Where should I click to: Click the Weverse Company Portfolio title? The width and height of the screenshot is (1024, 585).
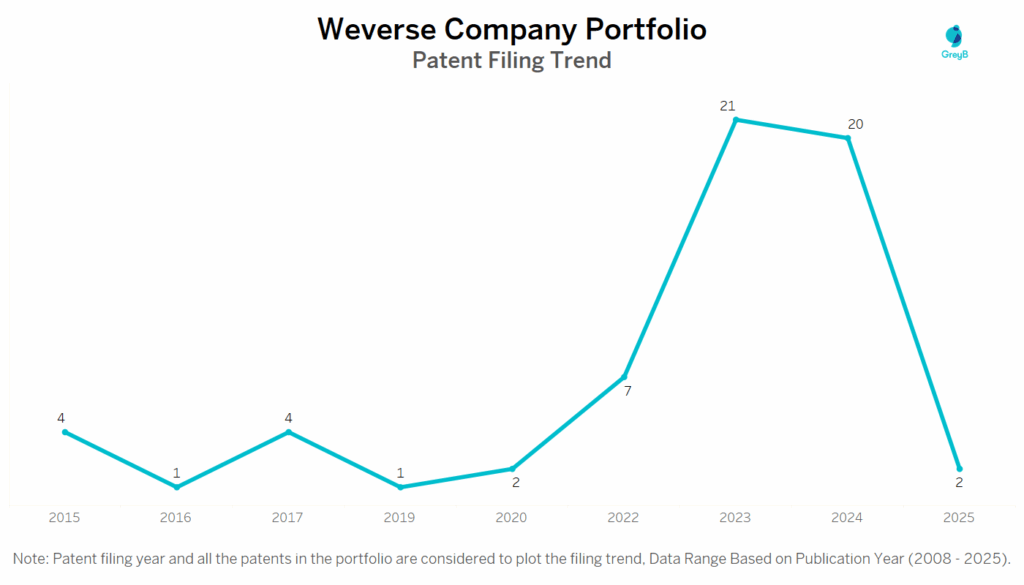tap(512, 30)
